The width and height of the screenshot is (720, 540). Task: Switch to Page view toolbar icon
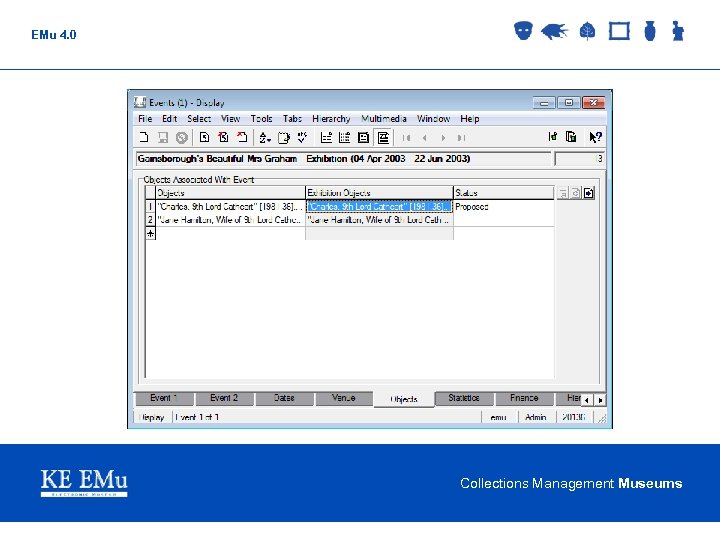(x=363, y=137)
